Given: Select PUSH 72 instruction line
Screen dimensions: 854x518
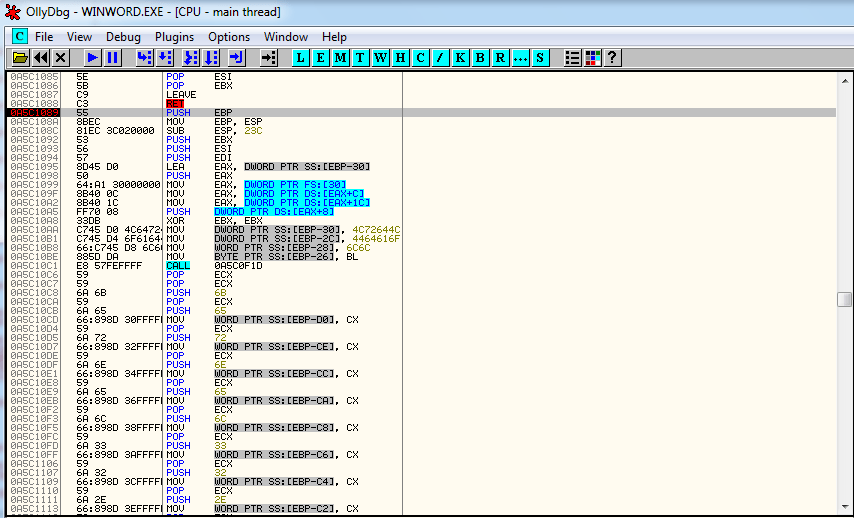Looking at the screenshot, I should (x=423, y=338).
